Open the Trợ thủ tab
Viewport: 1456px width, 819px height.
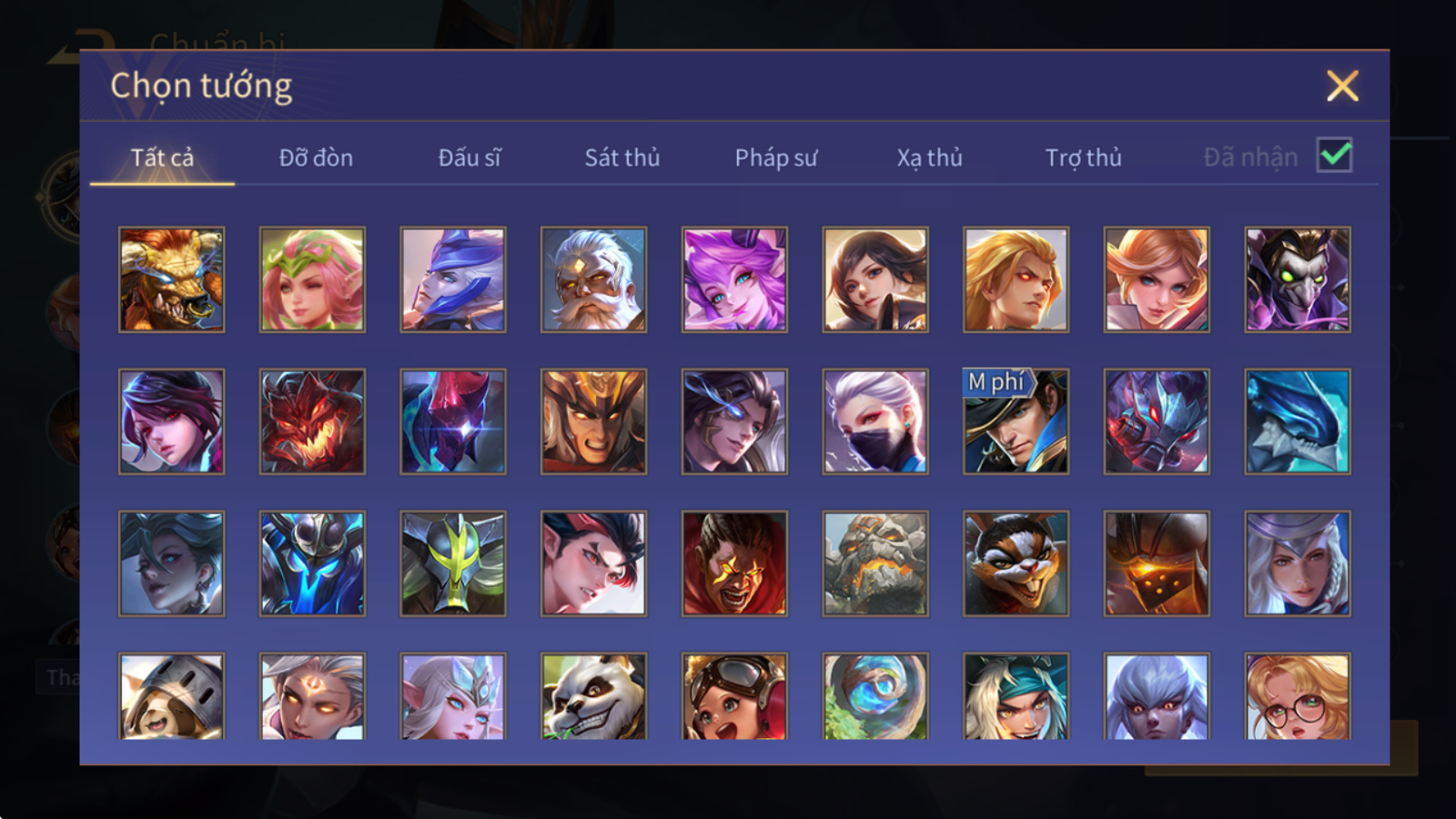pyautogui.click(x=1083, y=157)
